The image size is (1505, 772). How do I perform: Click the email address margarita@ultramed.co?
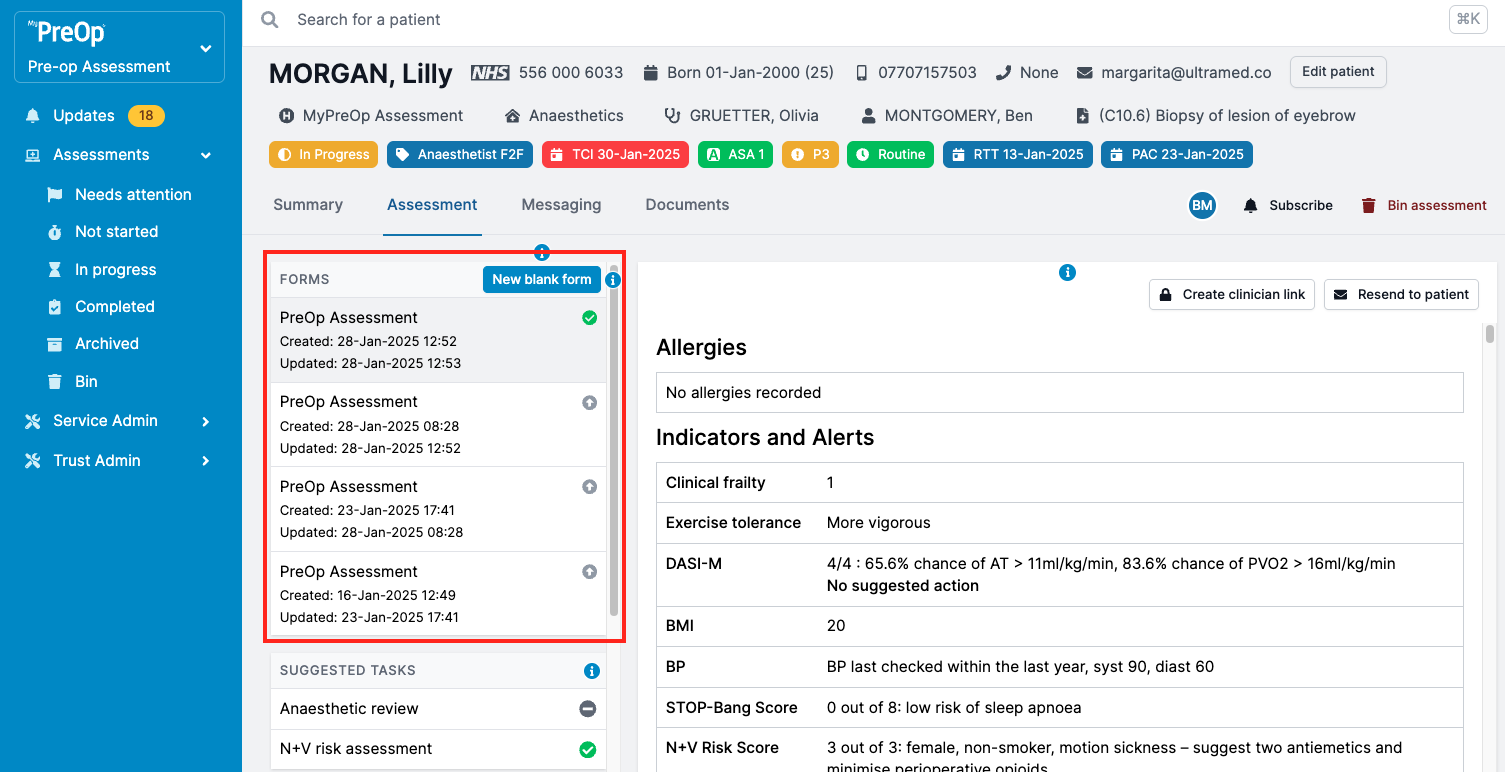[x=1186, y=73]
